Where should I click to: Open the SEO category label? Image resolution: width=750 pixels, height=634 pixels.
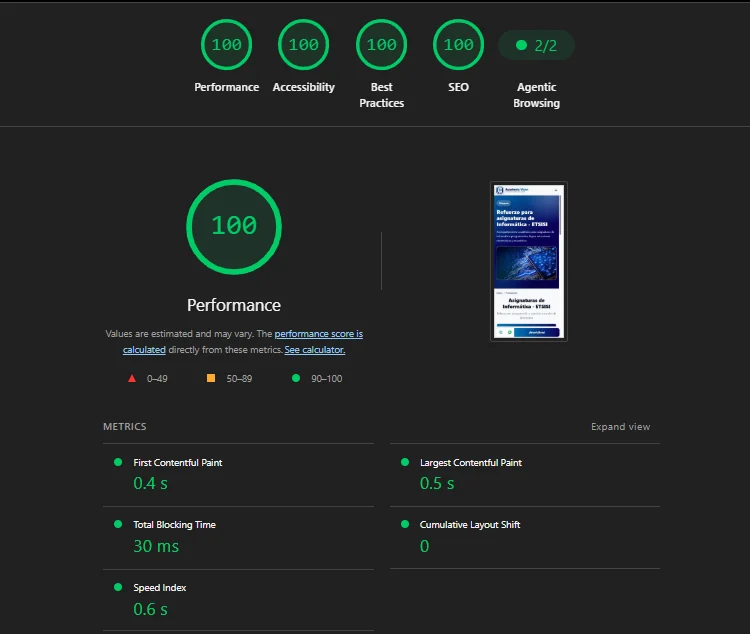tap(458, 87)
